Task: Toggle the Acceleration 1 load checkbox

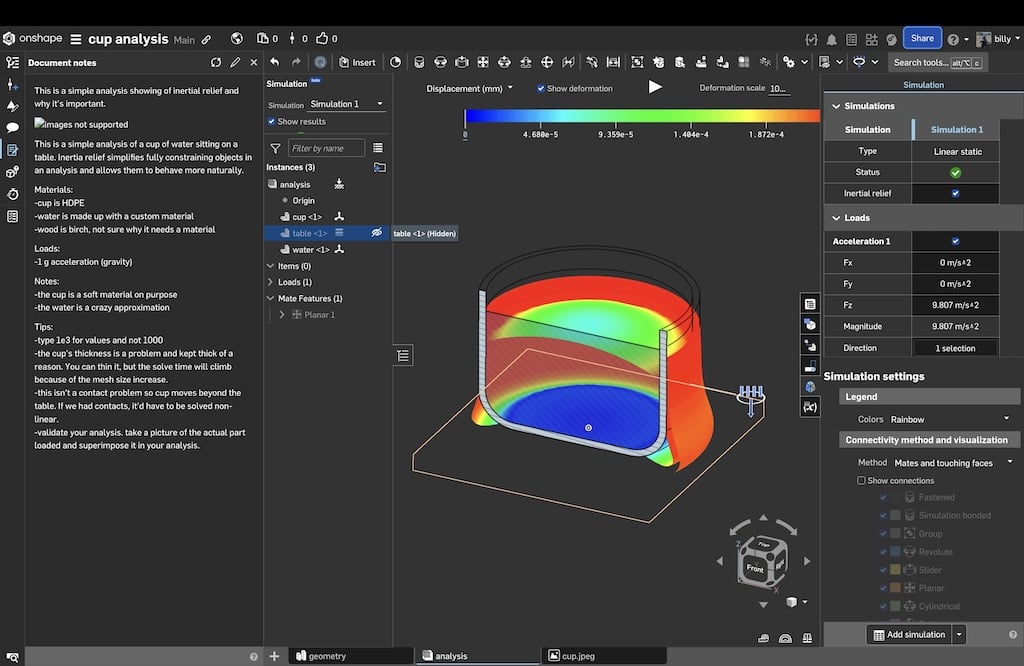Action: (x=955, y=241)
